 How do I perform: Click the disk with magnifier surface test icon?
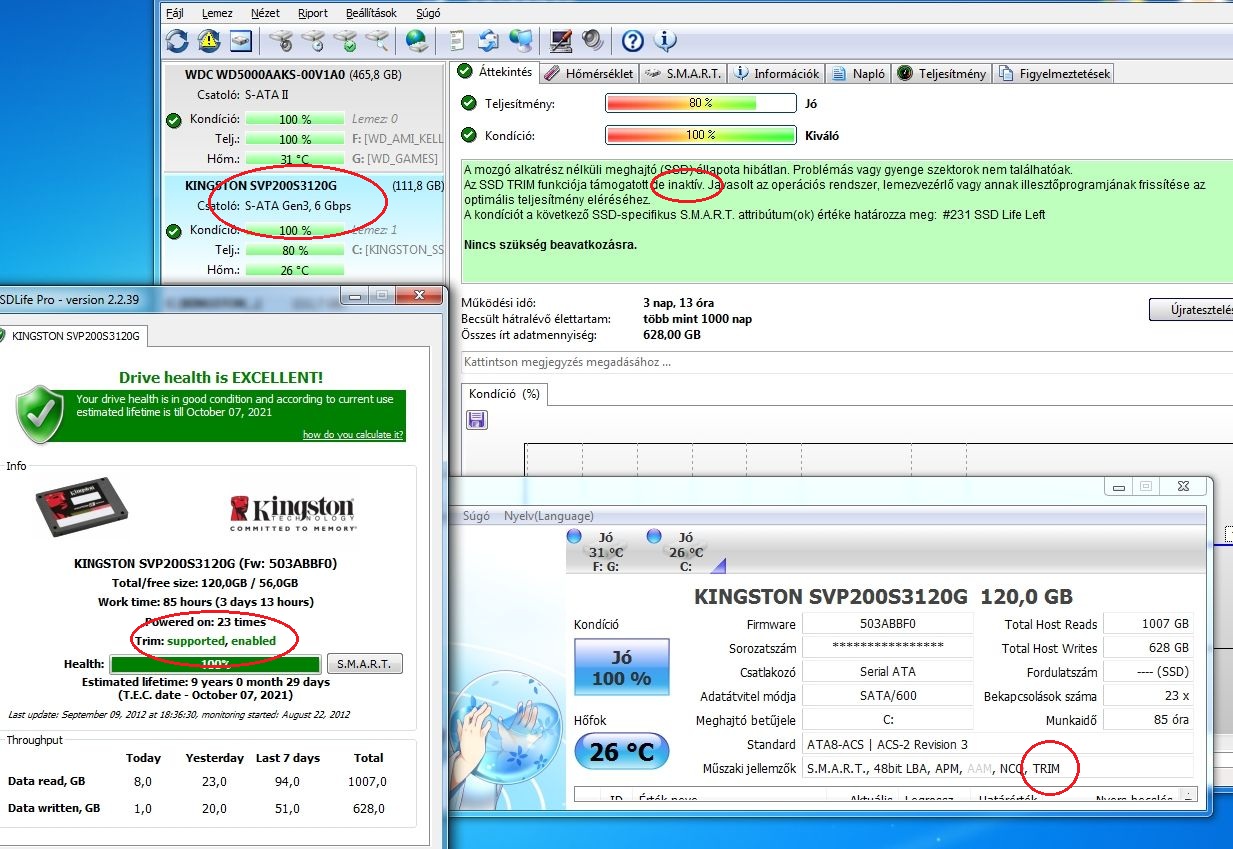pyautogui.click(x=377, y=41)
